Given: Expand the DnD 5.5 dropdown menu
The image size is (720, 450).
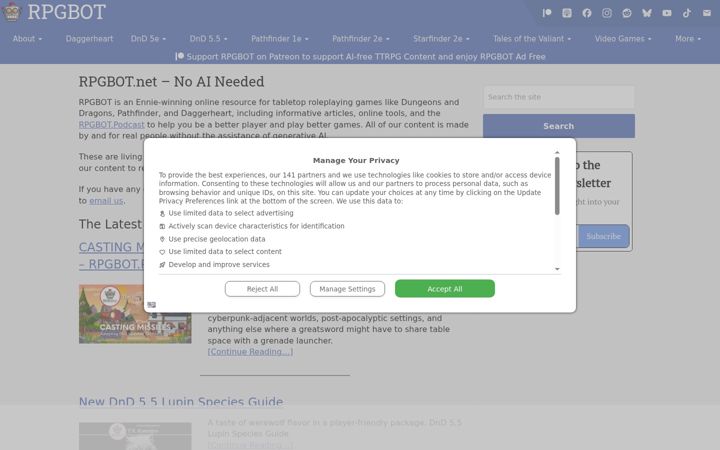Looking at the screenshot, I should tap(208, 39).
